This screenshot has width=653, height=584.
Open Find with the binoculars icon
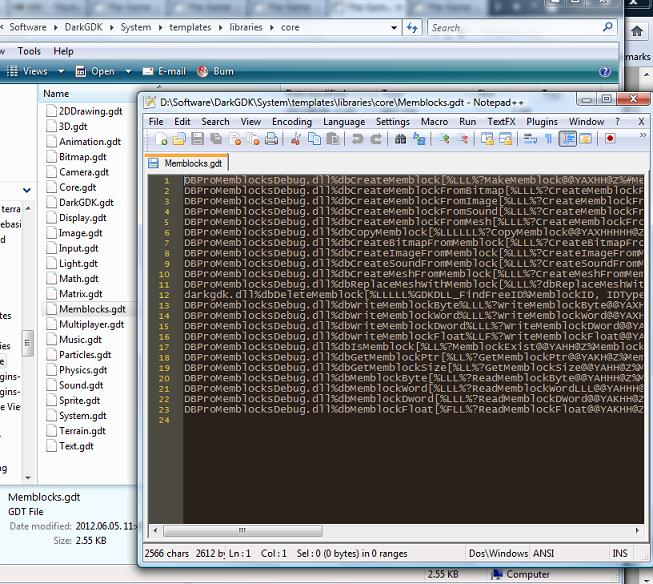(x=400, y=139)
